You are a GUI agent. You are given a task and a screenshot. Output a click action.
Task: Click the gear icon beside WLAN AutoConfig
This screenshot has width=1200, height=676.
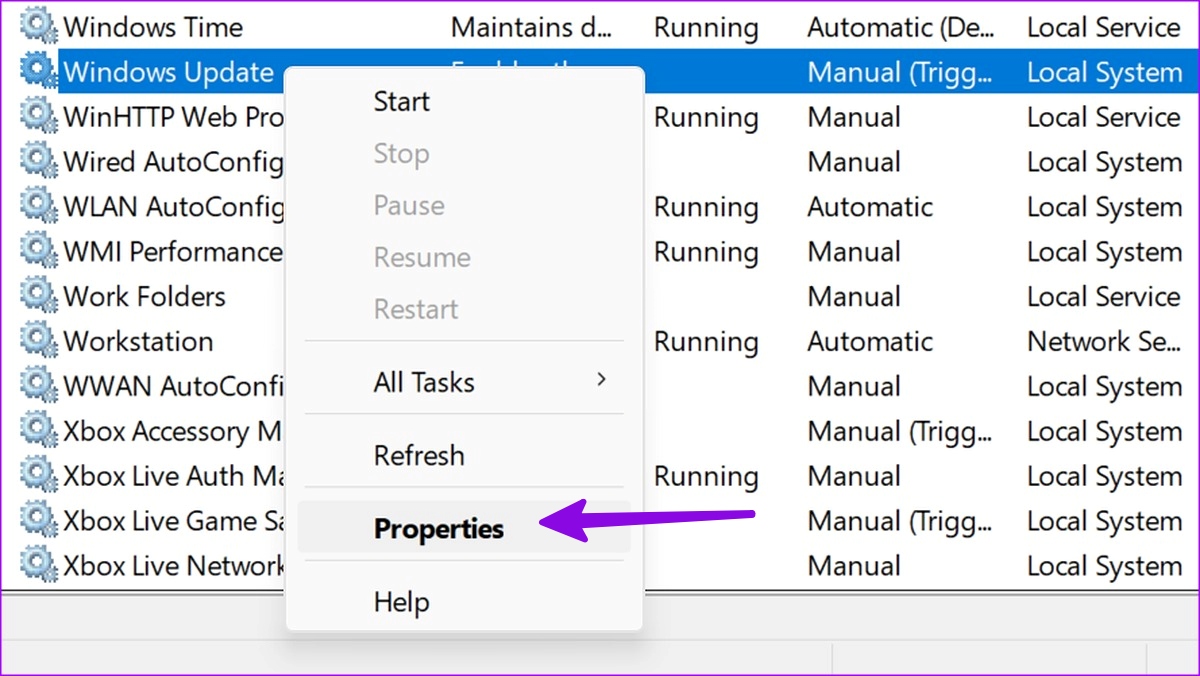pyautogui.click(x=39, y=206)
